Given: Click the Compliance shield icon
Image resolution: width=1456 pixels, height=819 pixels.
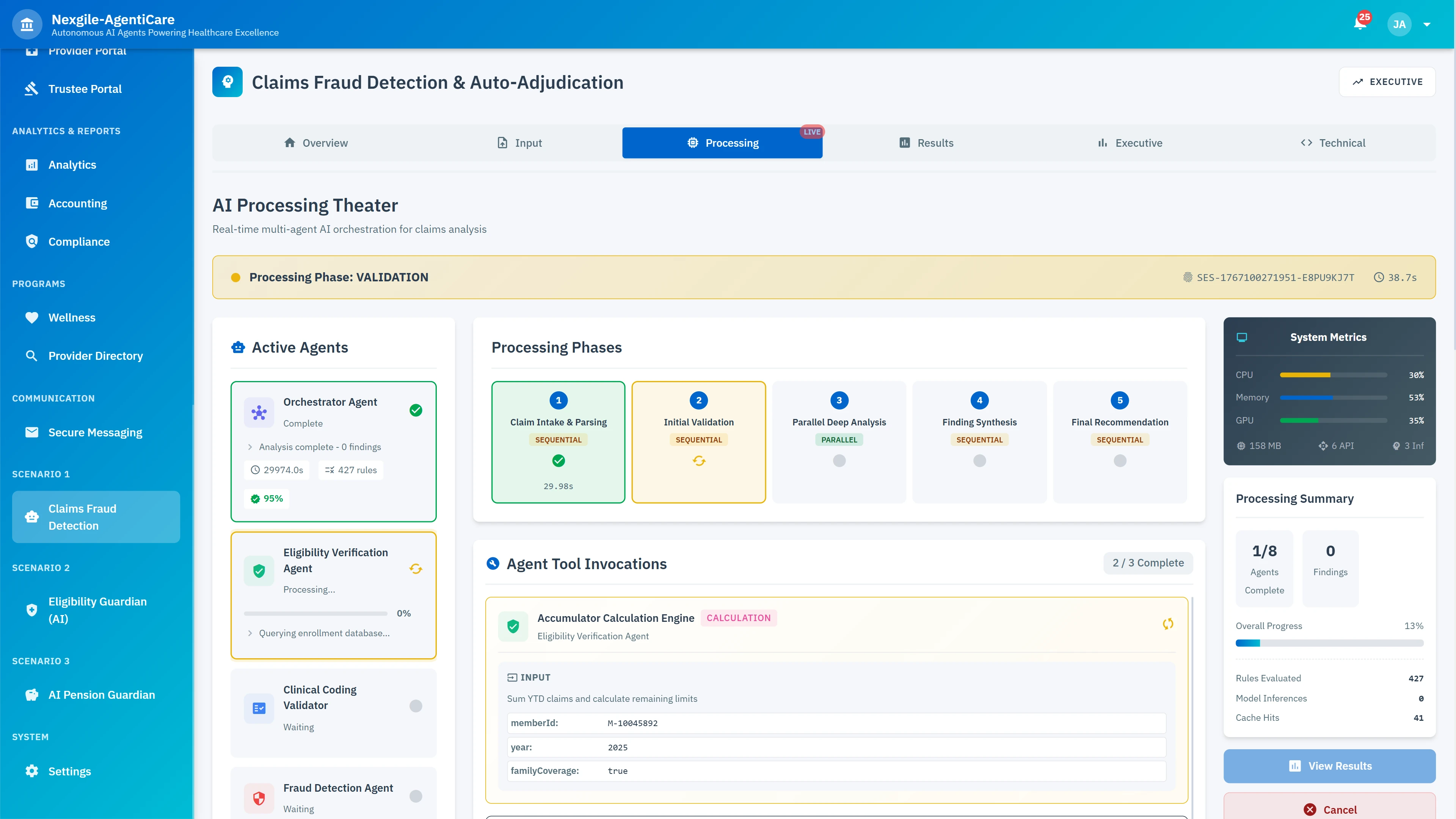Looking at the screenshot, I should pos(32,242).
